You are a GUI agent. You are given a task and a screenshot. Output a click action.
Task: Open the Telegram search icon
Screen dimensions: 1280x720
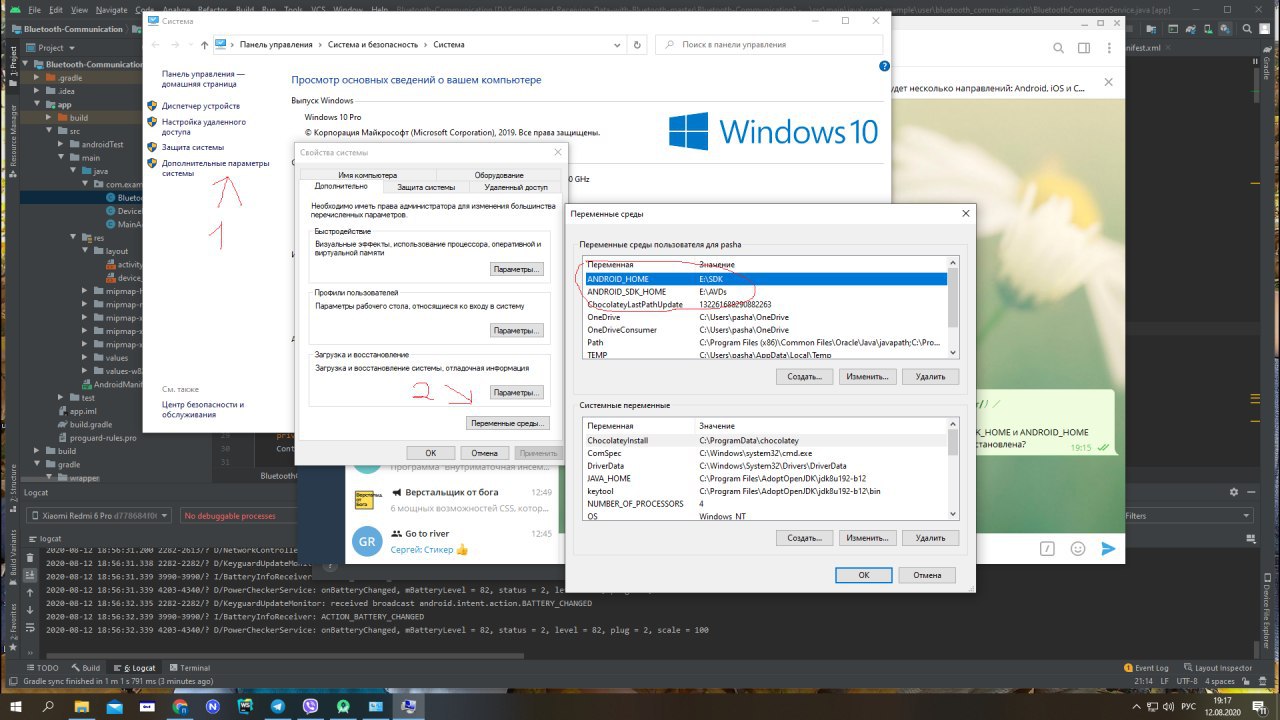click(x=1059, y=48)
